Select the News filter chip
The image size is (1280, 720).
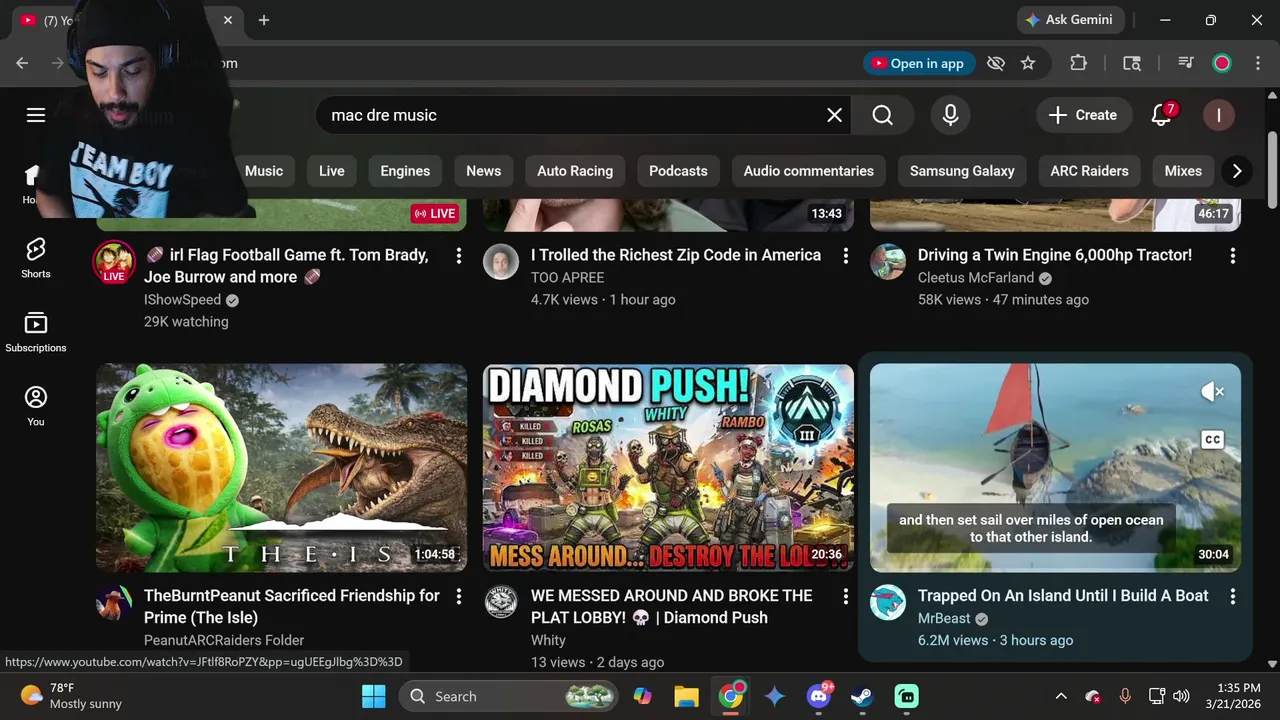(484, 171)
